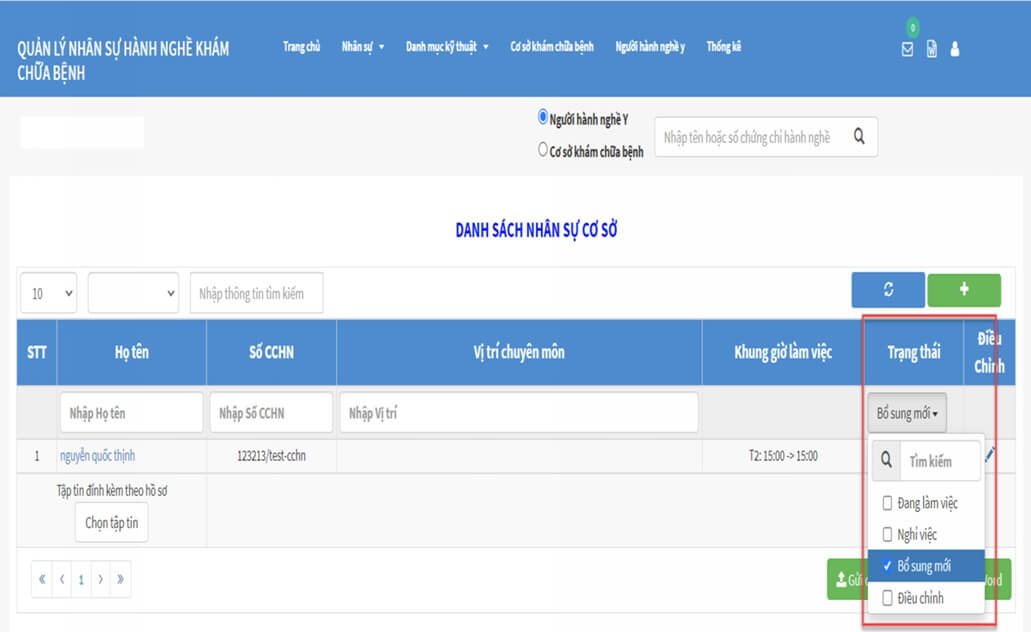Tick the 'Nghỉ việc' status option
The image size is (1031, 632).
click(886, 535)
